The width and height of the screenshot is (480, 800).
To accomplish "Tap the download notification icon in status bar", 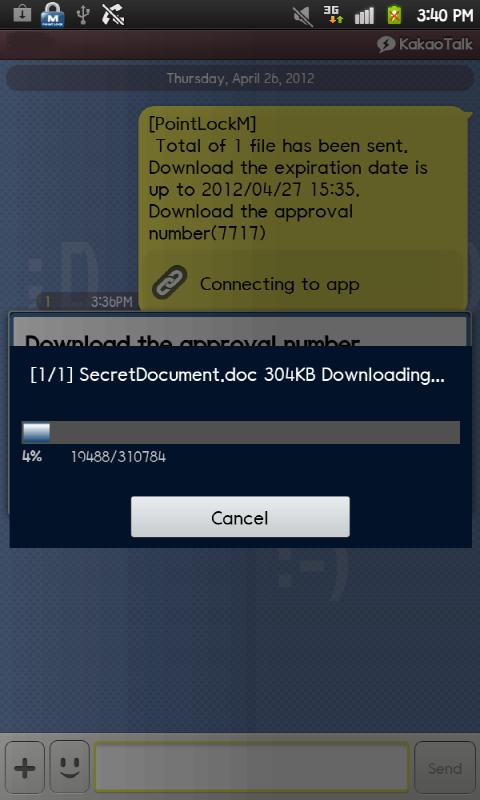I will click(22, 14).
